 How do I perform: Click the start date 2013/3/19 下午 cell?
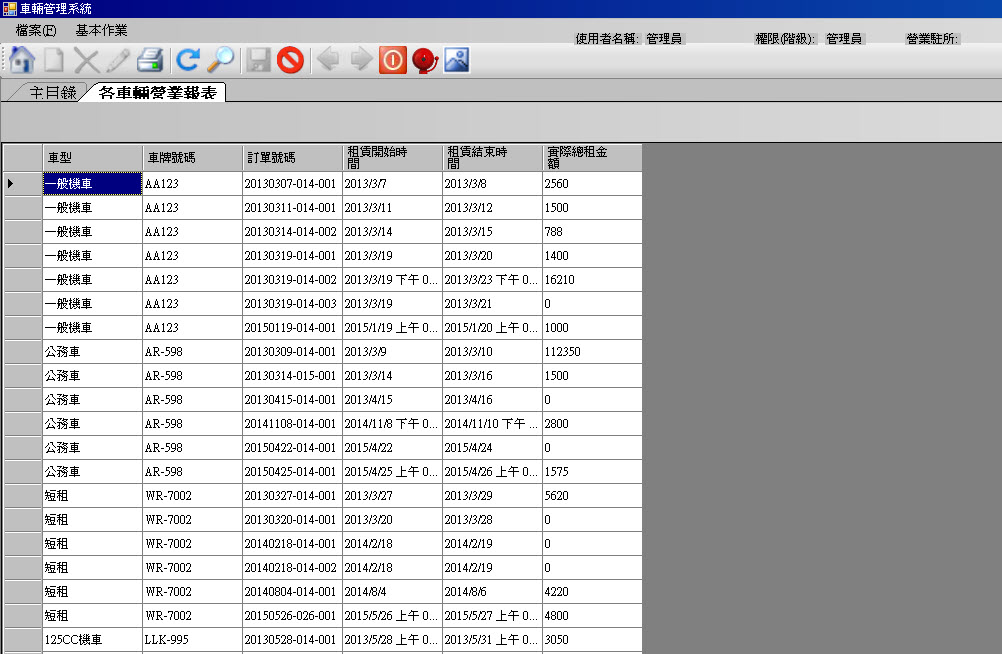point(392,279)
